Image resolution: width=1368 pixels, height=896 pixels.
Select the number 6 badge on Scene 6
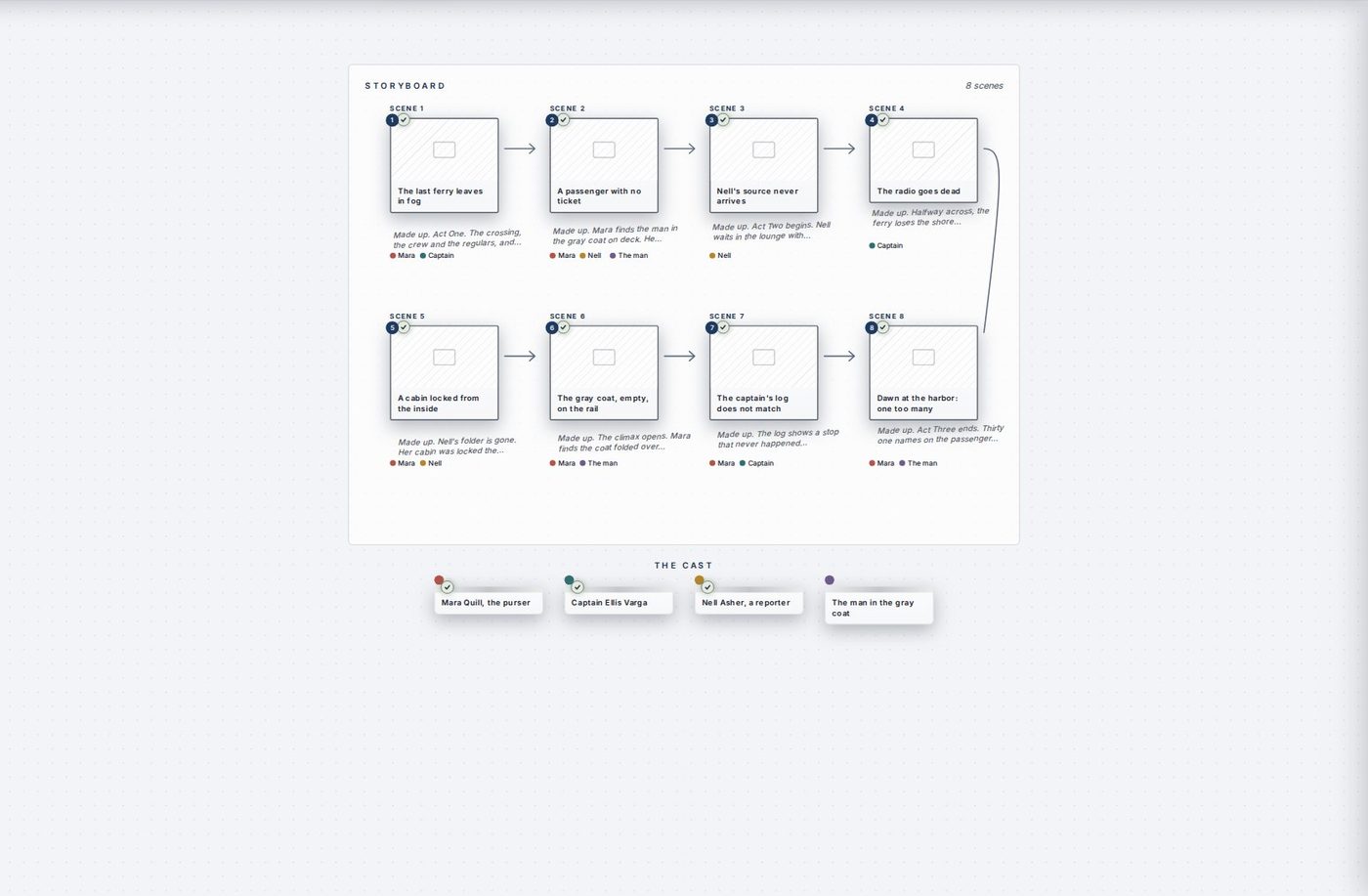tap(551, 327)
